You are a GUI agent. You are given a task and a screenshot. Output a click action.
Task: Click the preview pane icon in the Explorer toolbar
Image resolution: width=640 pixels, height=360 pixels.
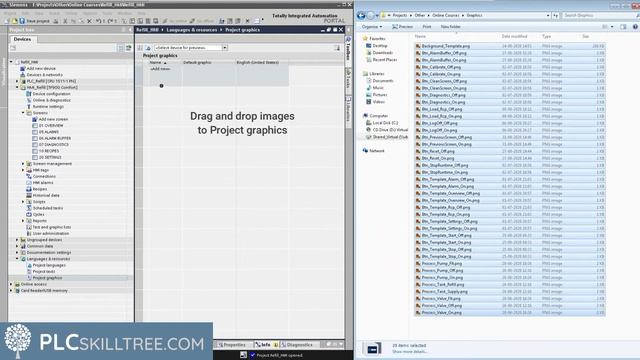(x=623, y=27)
